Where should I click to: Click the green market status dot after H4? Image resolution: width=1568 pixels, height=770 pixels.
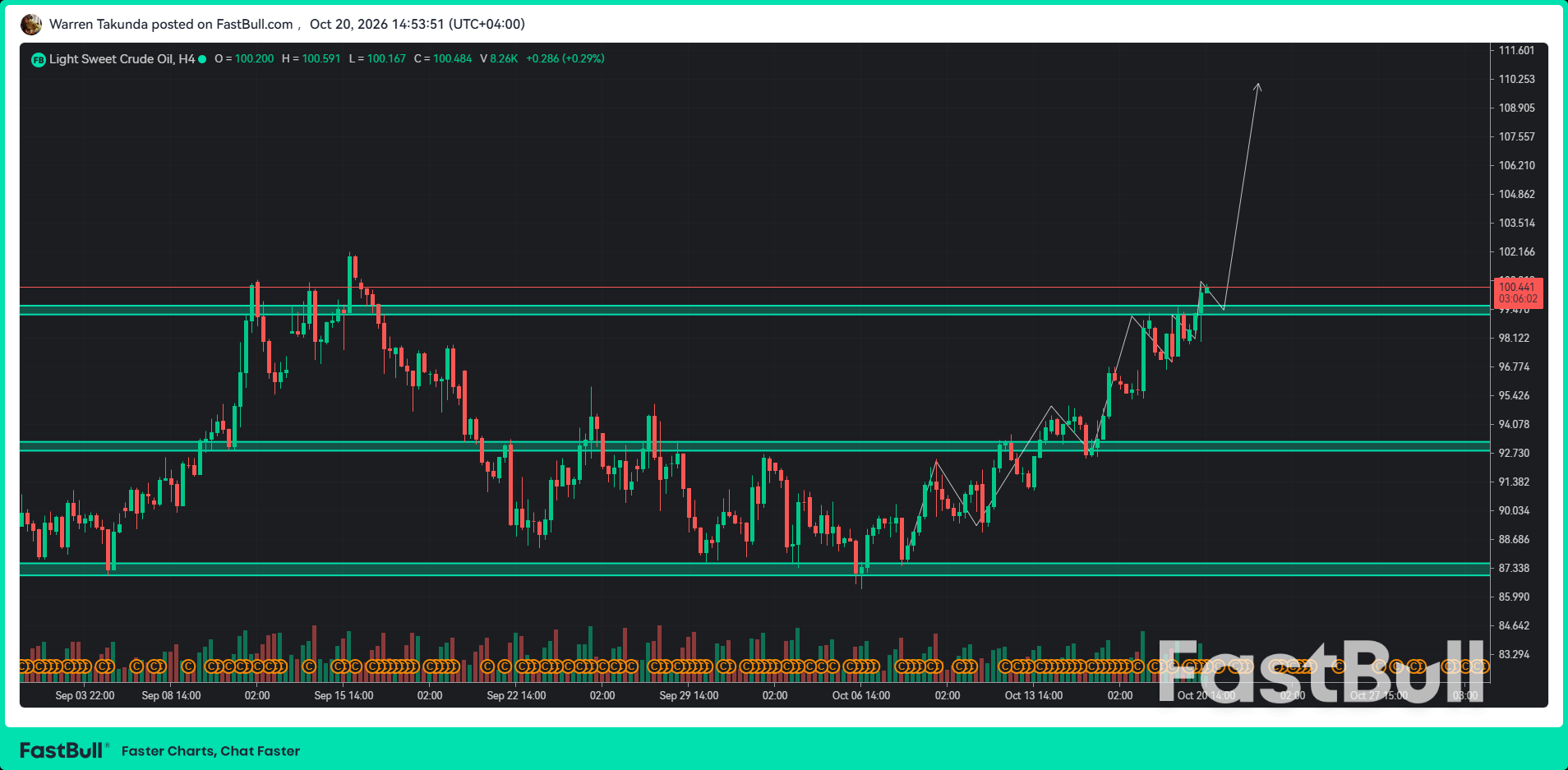(x=202, y=59)
